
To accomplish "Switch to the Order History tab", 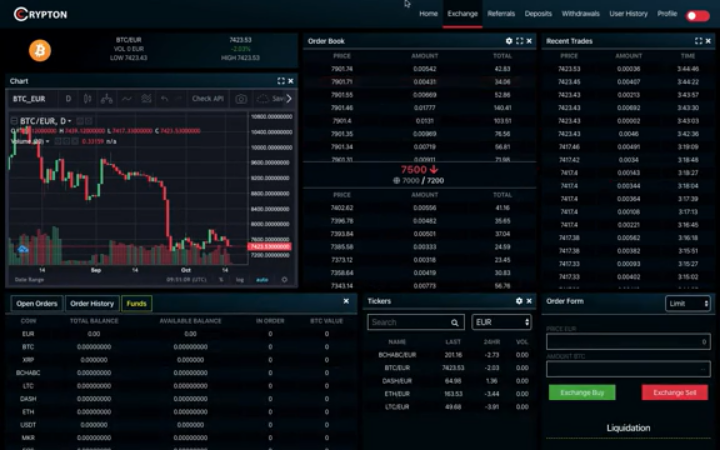I will pos(92,303).
